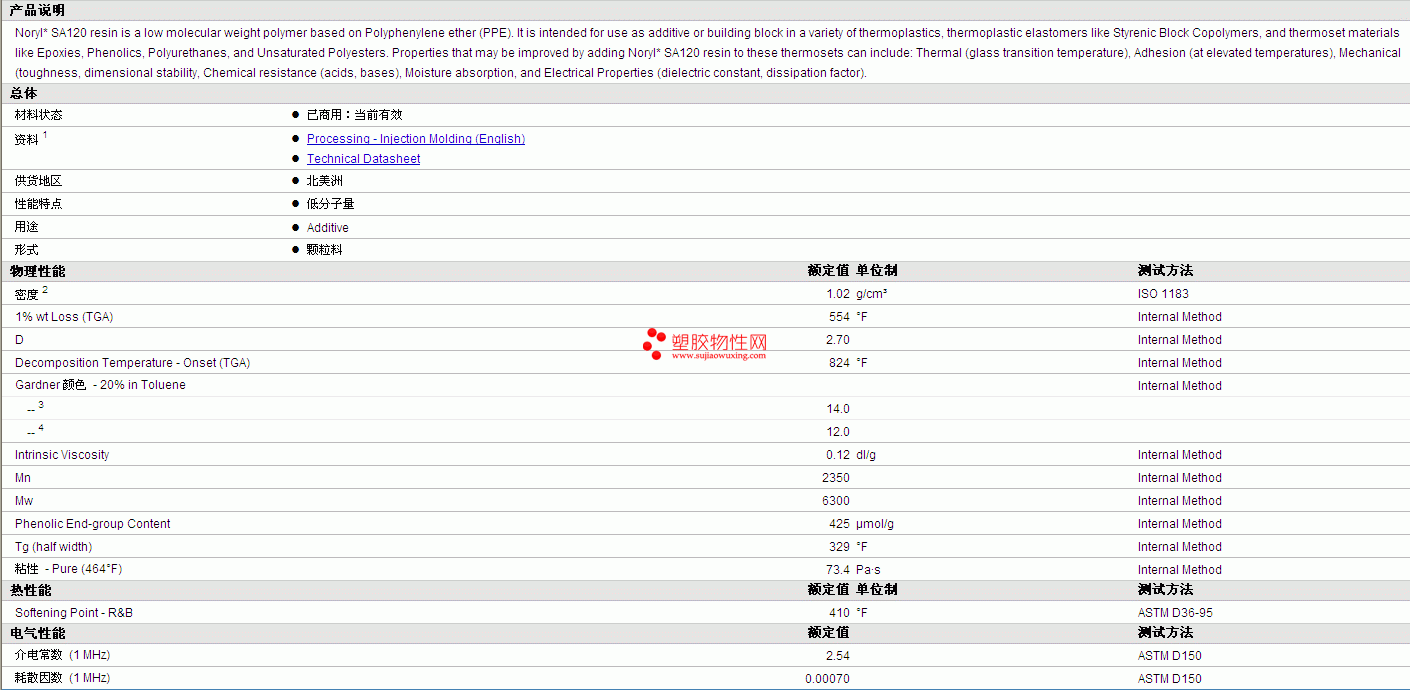This screenshot has width=1410, height=690.
Task: Click the 粘性 - Pure (464°F) label
Action: (x=68, y=569)
